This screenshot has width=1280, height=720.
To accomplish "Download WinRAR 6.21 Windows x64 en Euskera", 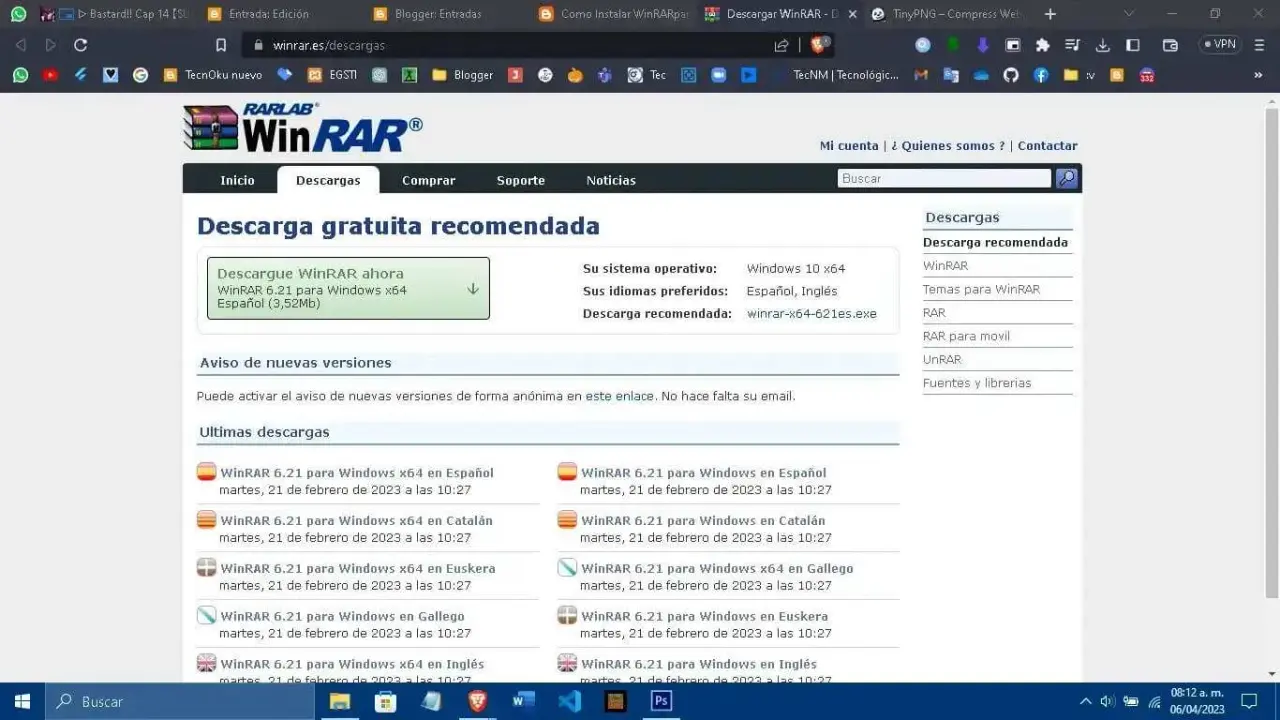I will [358, 569].
